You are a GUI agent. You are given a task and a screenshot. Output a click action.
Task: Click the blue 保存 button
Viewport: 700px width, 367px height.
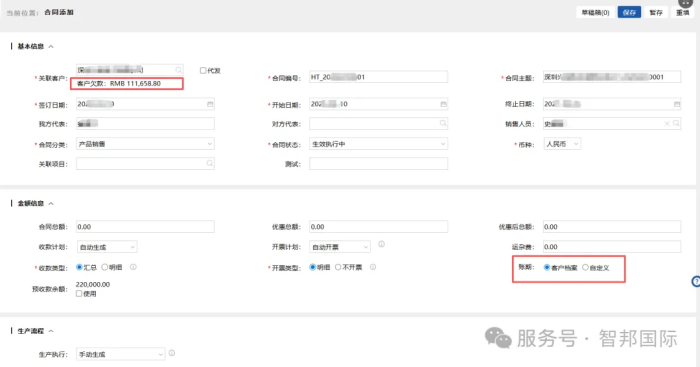[x=629, y=13]
